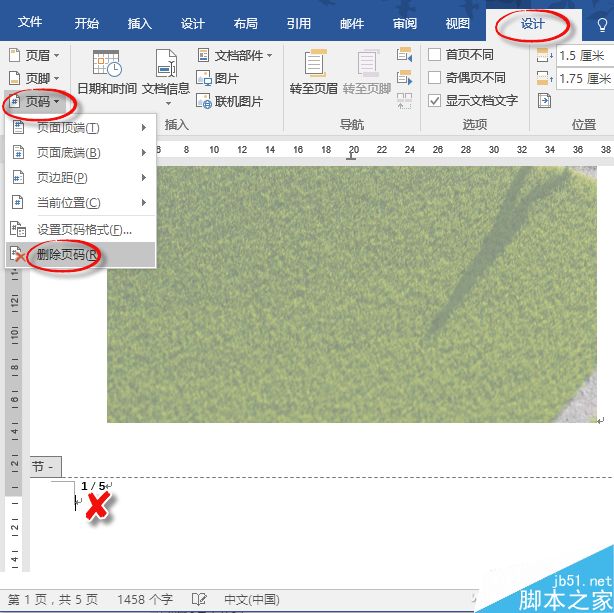
Task: Expand 页面底端(B) submenu
Action: point(81,152)
